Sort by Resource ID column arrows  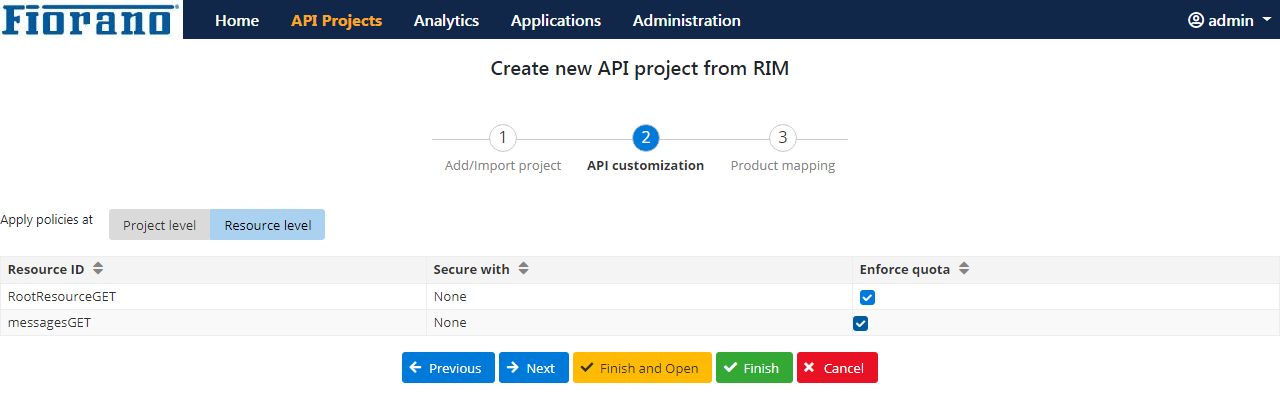click(x=98, y=269)
